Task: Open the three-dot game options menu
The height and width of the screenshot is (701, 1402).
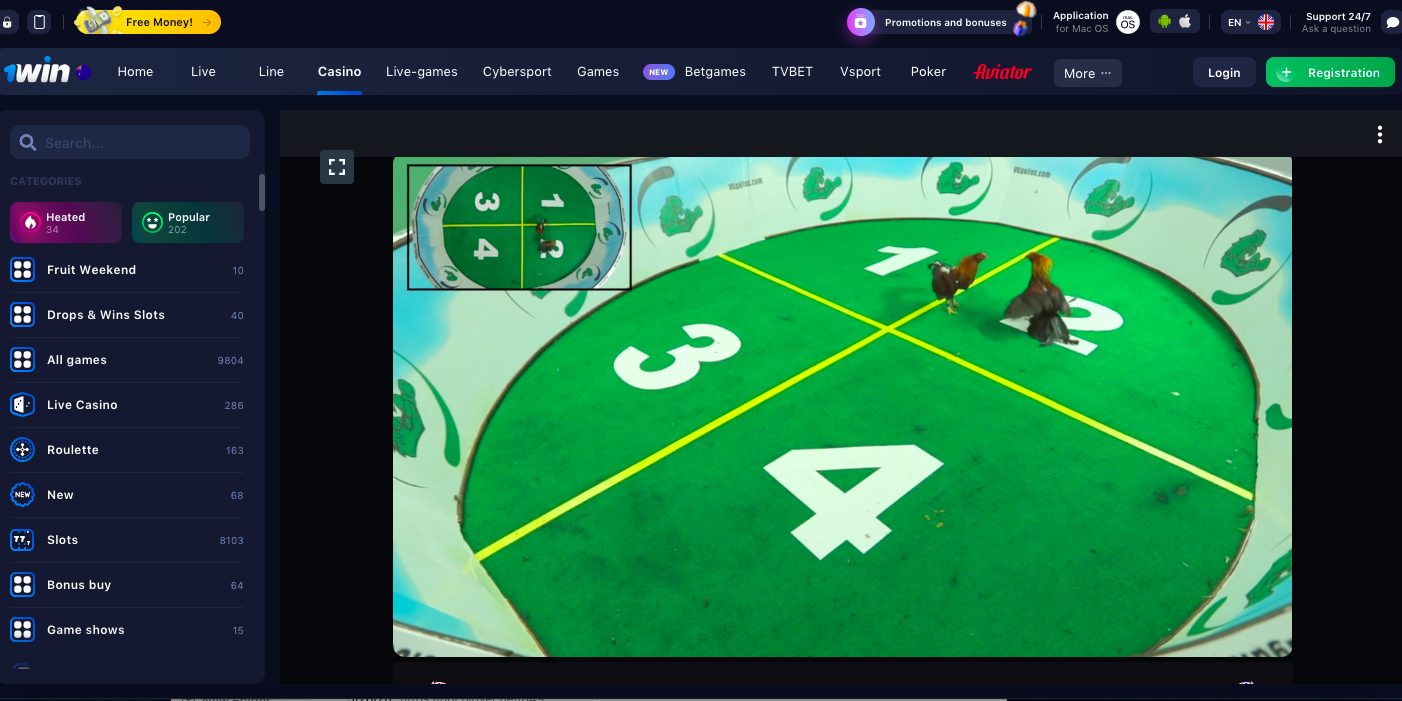Action: tap(1380, 134)
